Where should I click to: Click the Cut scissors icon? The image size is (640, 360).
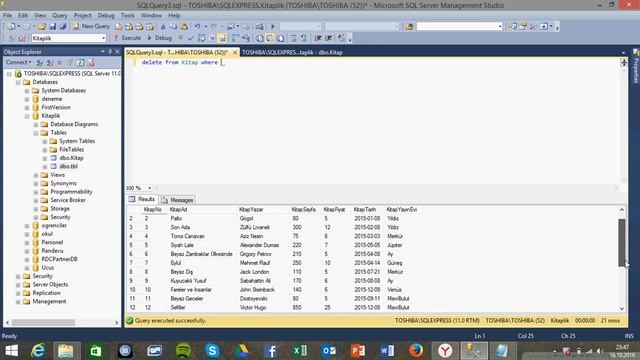point(163,27)
